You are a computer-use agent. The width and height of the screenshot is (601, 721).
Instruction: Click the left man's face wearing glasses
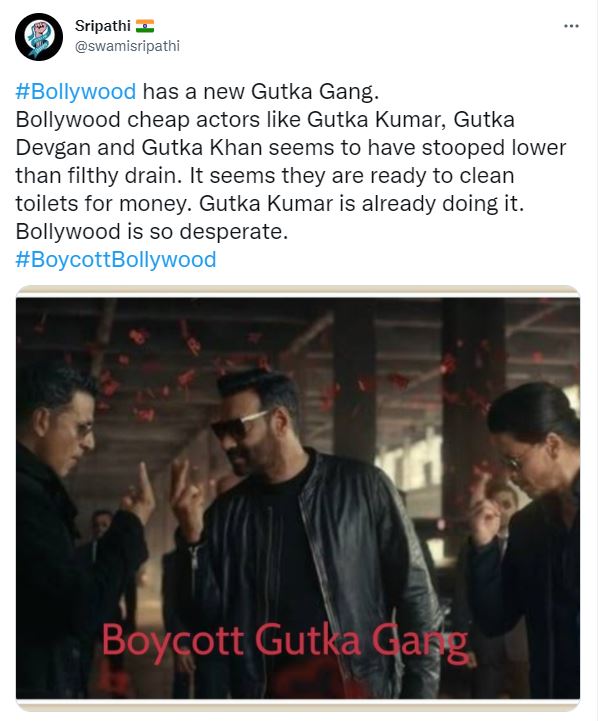click(x=69, y=430)
